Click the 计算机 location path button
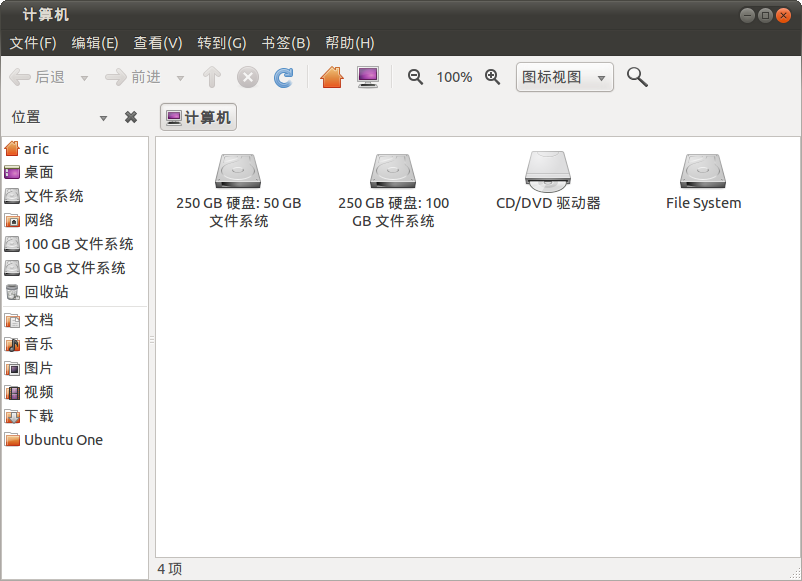 (x=198, y=117)
